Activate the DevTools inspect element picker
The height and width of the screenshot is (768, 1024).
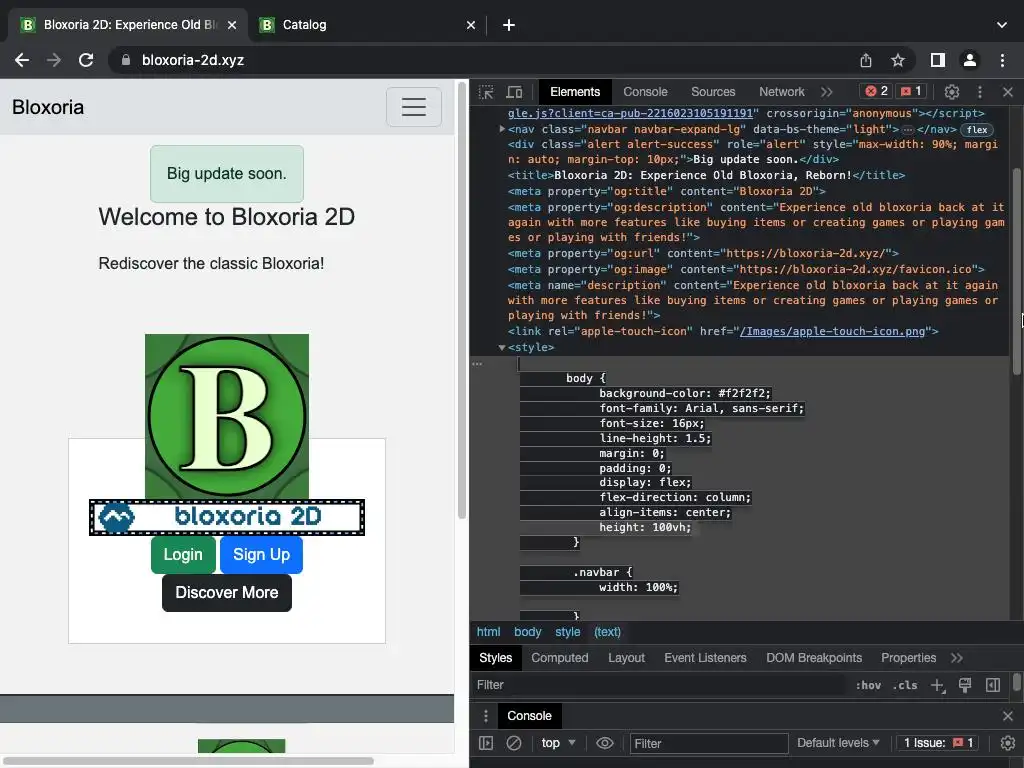[486, 92]
